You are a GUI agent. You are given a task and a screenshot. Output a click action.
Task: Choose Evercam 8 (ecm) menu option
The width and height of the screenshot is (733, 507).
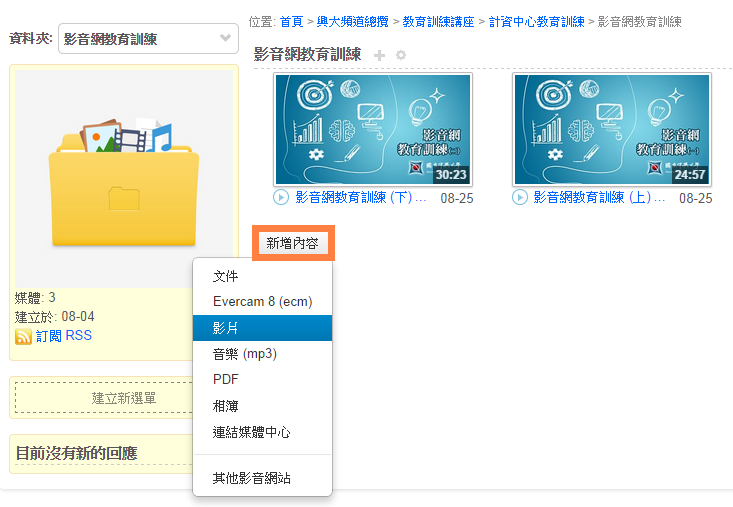click(262, 302)
